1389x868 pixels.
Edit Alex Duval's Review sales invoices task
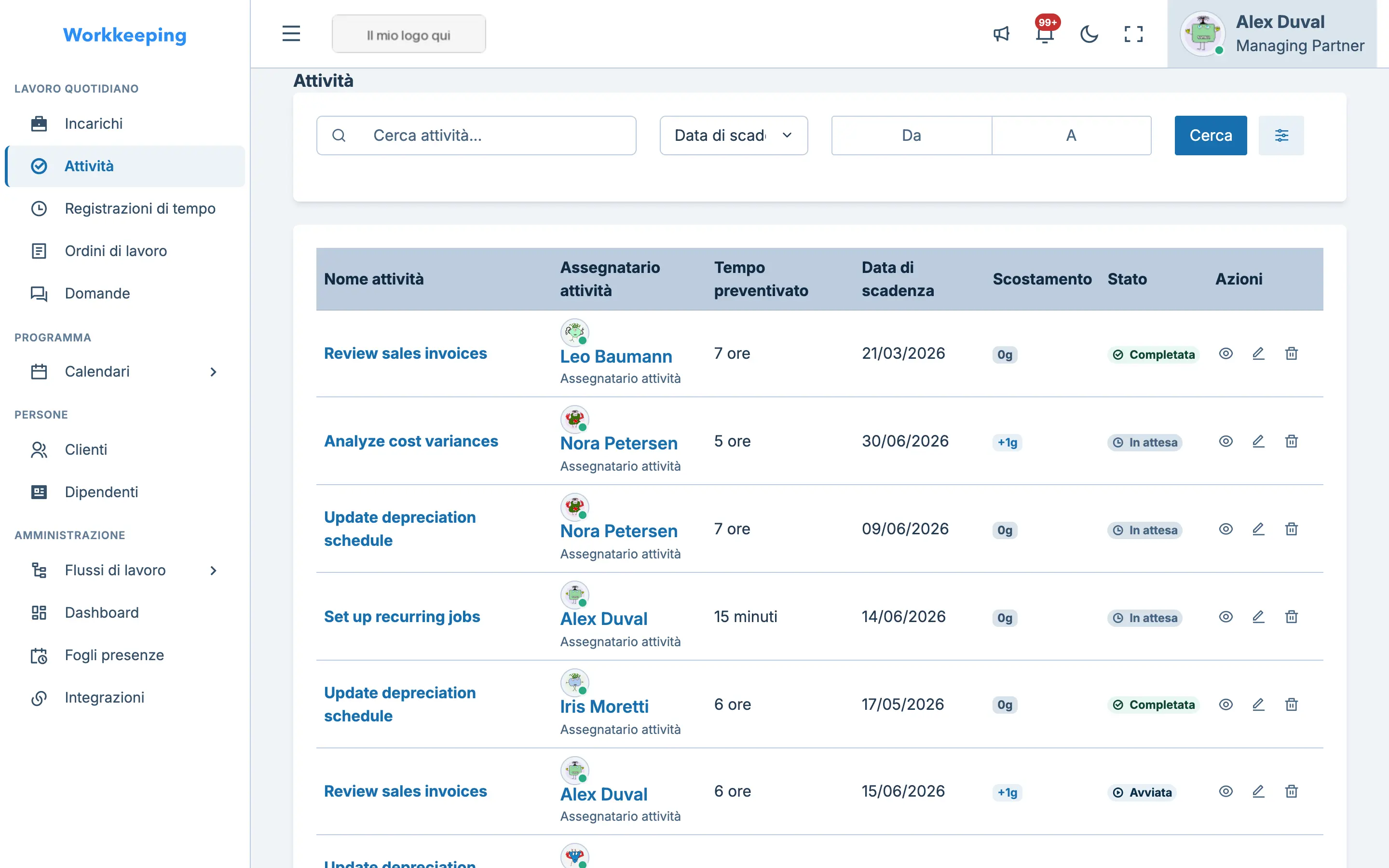(1258, 792)
